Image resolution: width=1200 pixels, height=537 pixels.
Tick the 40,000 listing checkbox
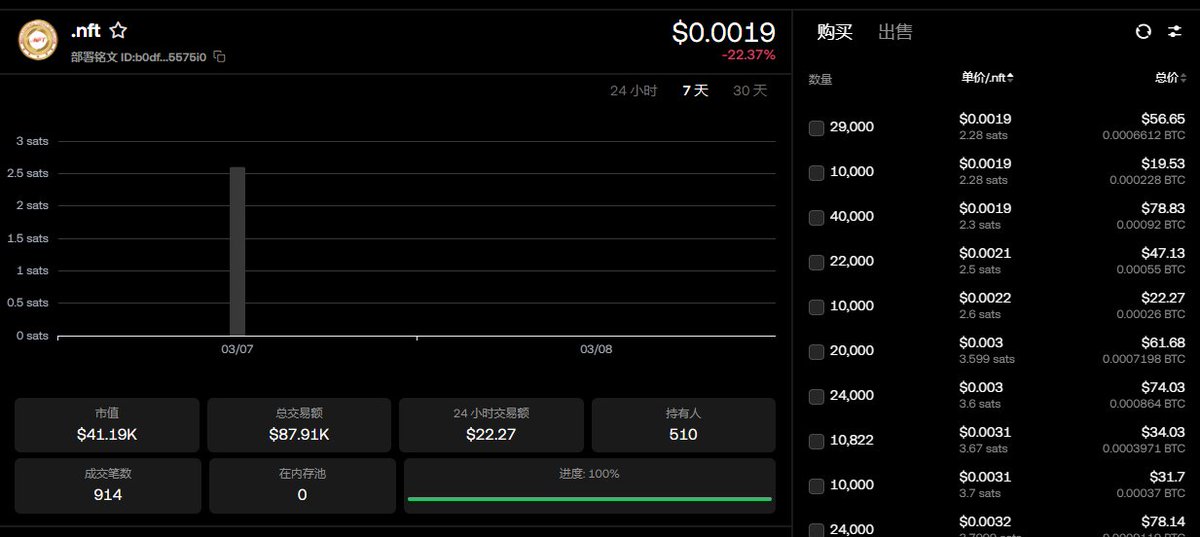[x=816, y=217]
